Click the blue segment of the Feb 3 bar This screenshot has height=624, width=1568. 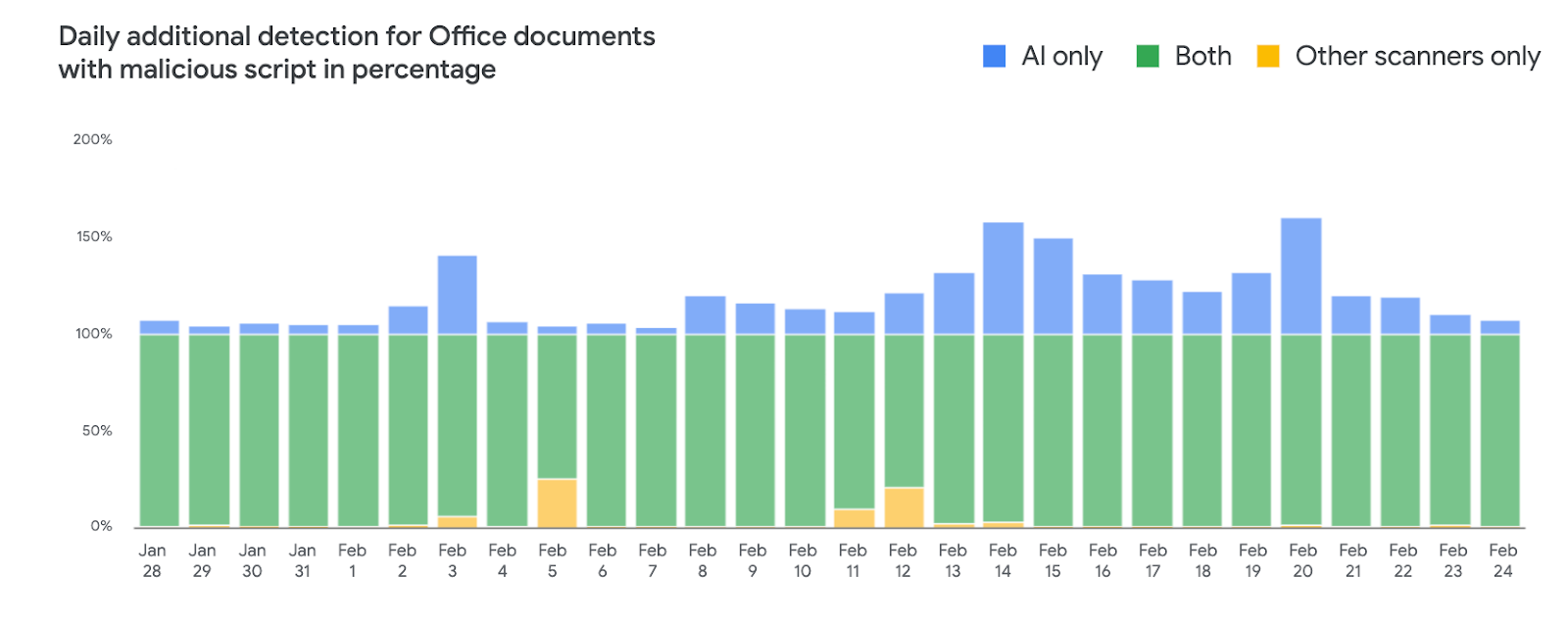coord(457,295)
